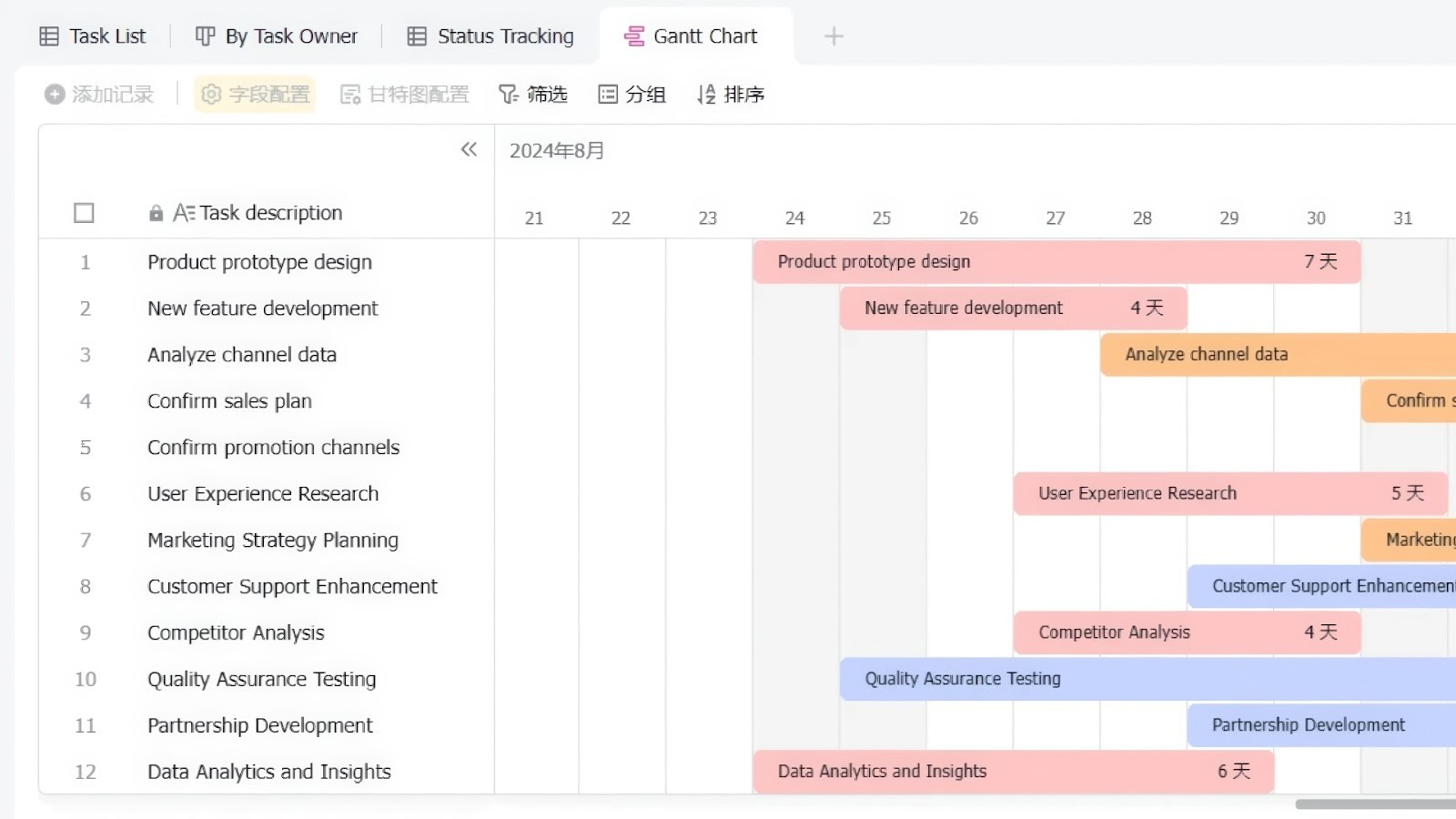The width and height of the screenshot is (1456, 819).
Task: Click the 筛选 filter funnel icon
Action: pos(508,94)
